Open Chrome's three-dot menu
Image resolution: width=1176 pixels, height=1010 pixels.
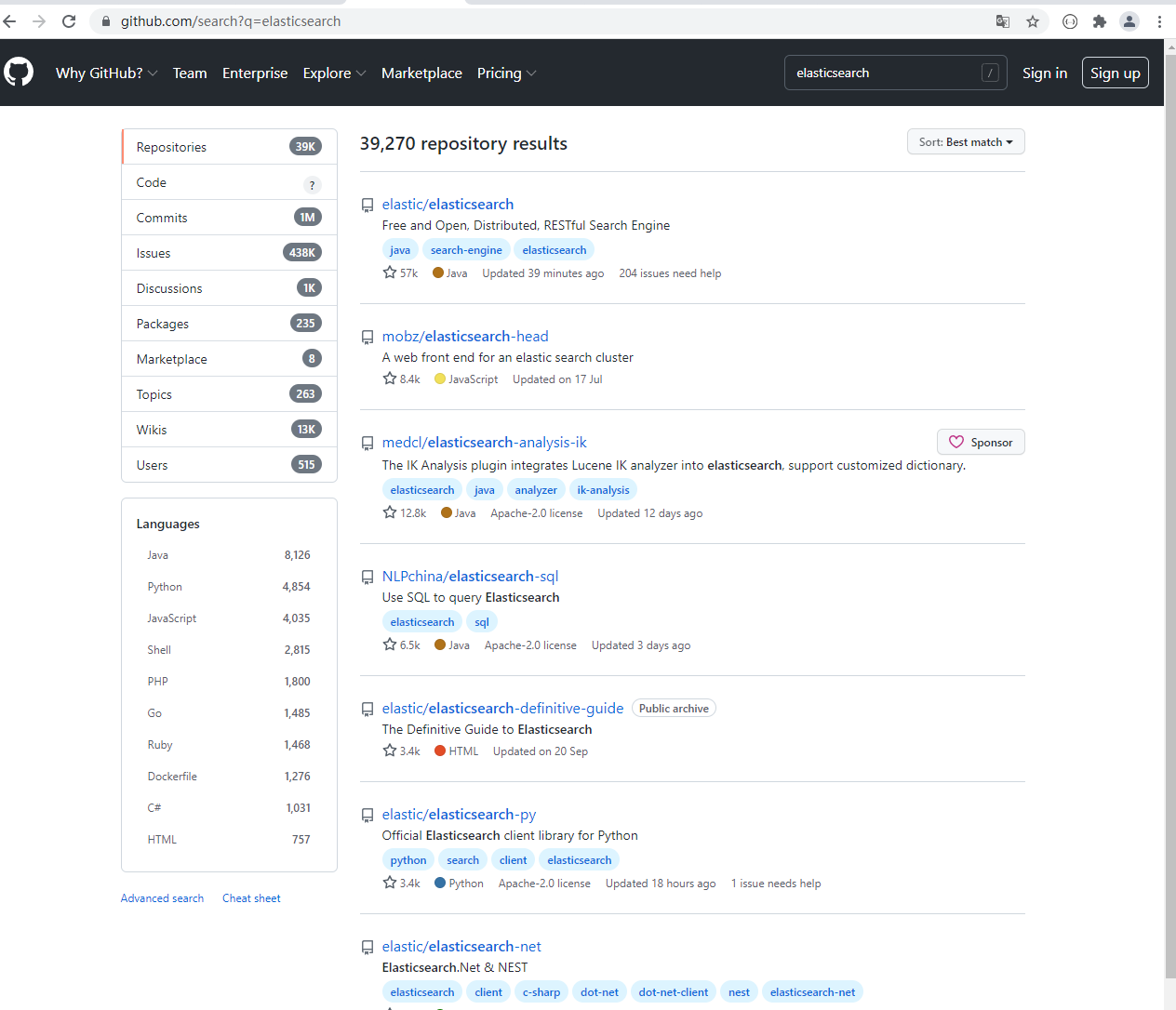pyautogui.click(x=1159, y=21)
